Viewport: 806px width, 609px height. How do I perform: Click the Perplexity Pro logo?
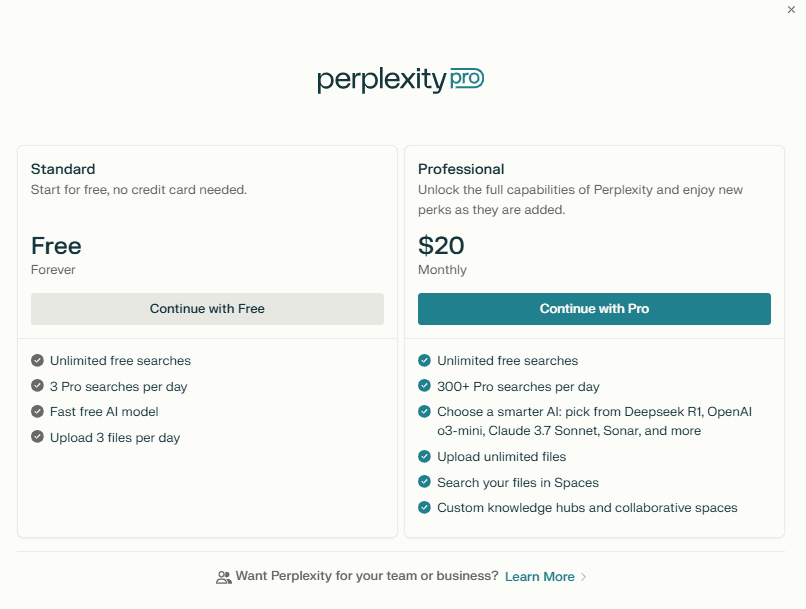(401, 80)
